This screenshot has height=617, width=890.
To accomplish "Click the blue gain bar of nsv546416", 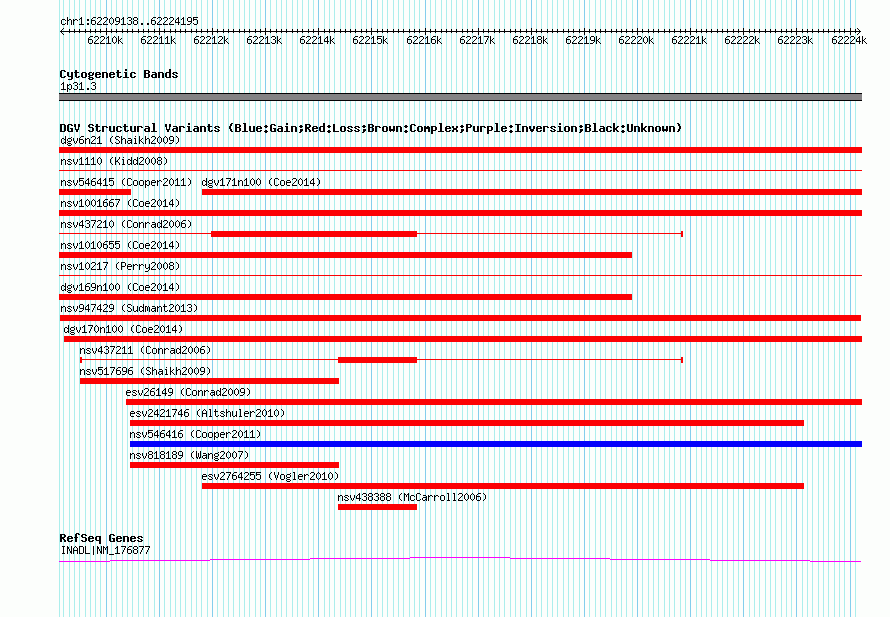I will (496, 444).
